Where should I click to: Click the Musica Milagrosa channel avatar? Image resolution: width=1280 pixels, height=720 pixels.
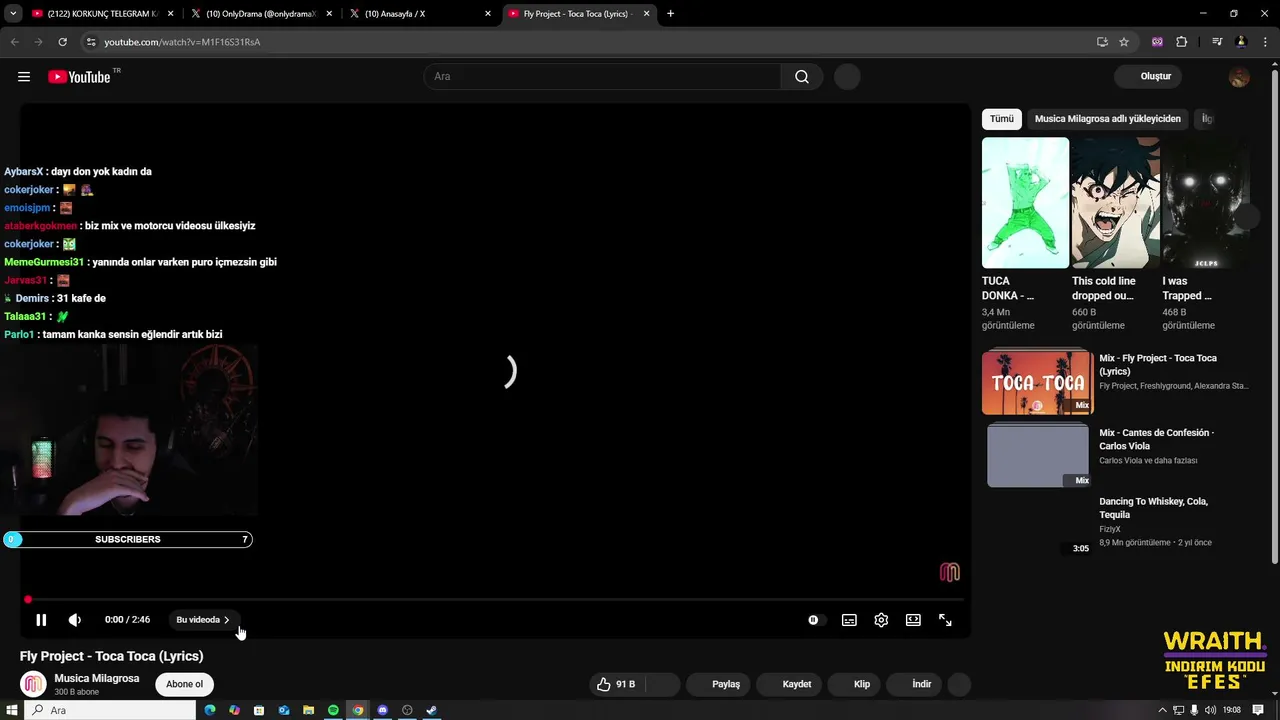[x=34, y=684]
